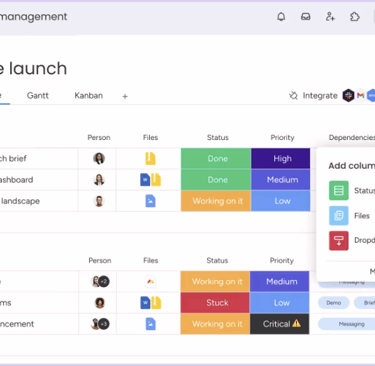Image resolution: width=375 pixels, height=366 pixels.
Task: Click the Messaging tag in the Critical row
Action: (x=347, y=324)
